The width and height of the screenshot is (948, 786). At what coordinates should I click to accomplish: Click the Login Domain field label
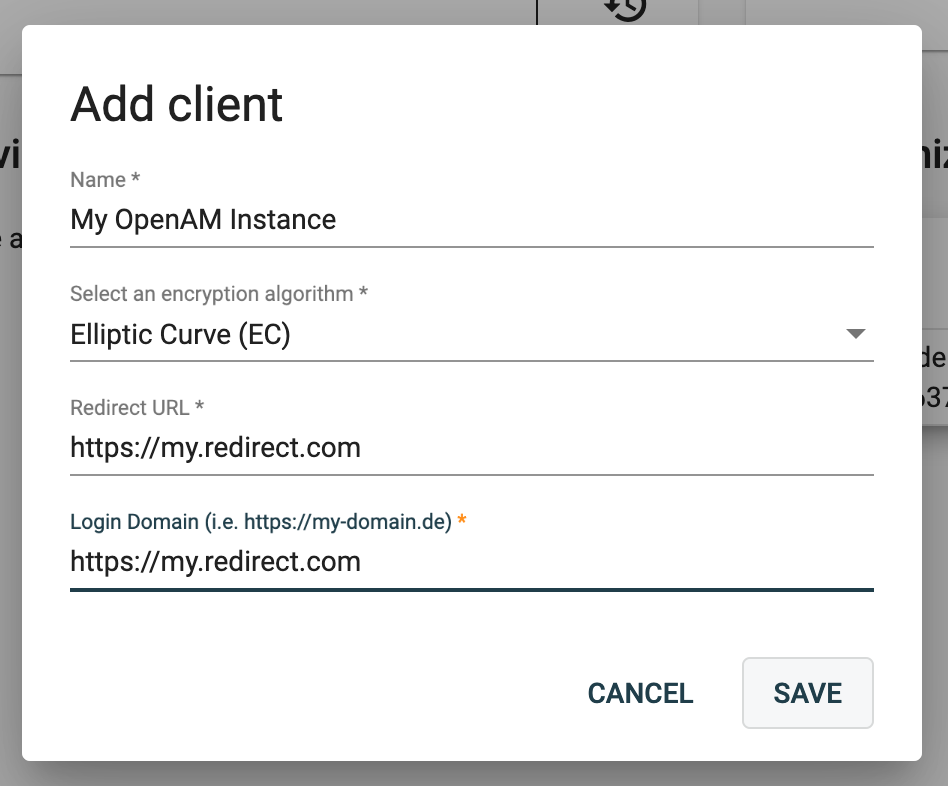(268, 522)
